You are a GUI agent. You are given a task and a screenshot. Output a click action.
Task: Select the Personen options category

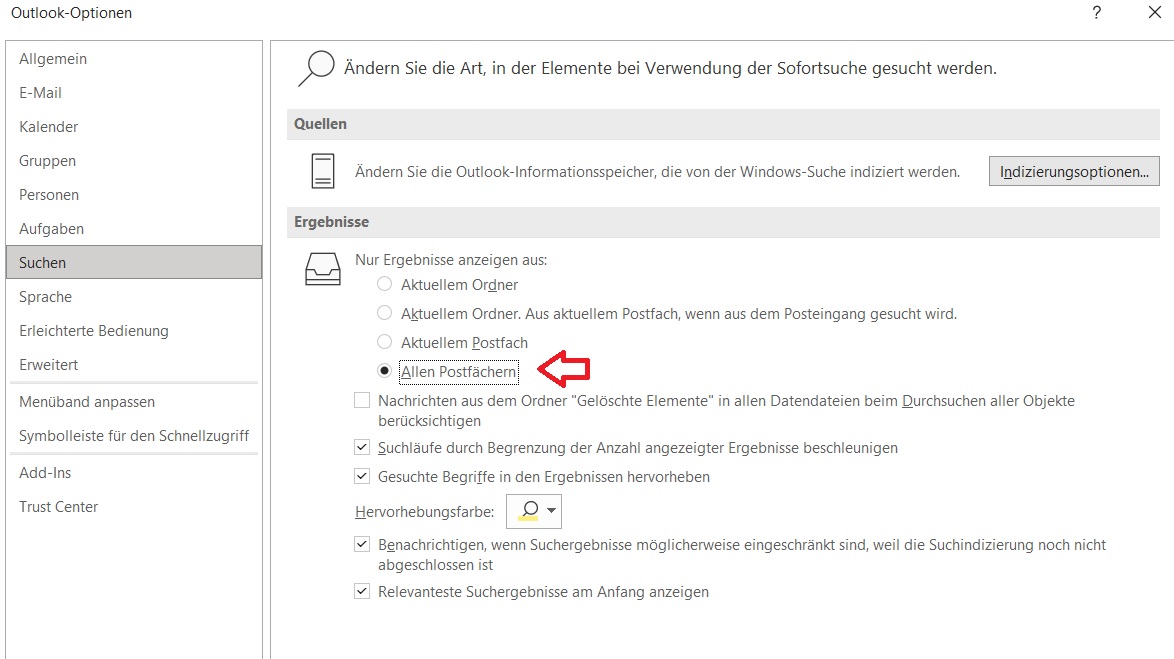click(x=134, y=195)
